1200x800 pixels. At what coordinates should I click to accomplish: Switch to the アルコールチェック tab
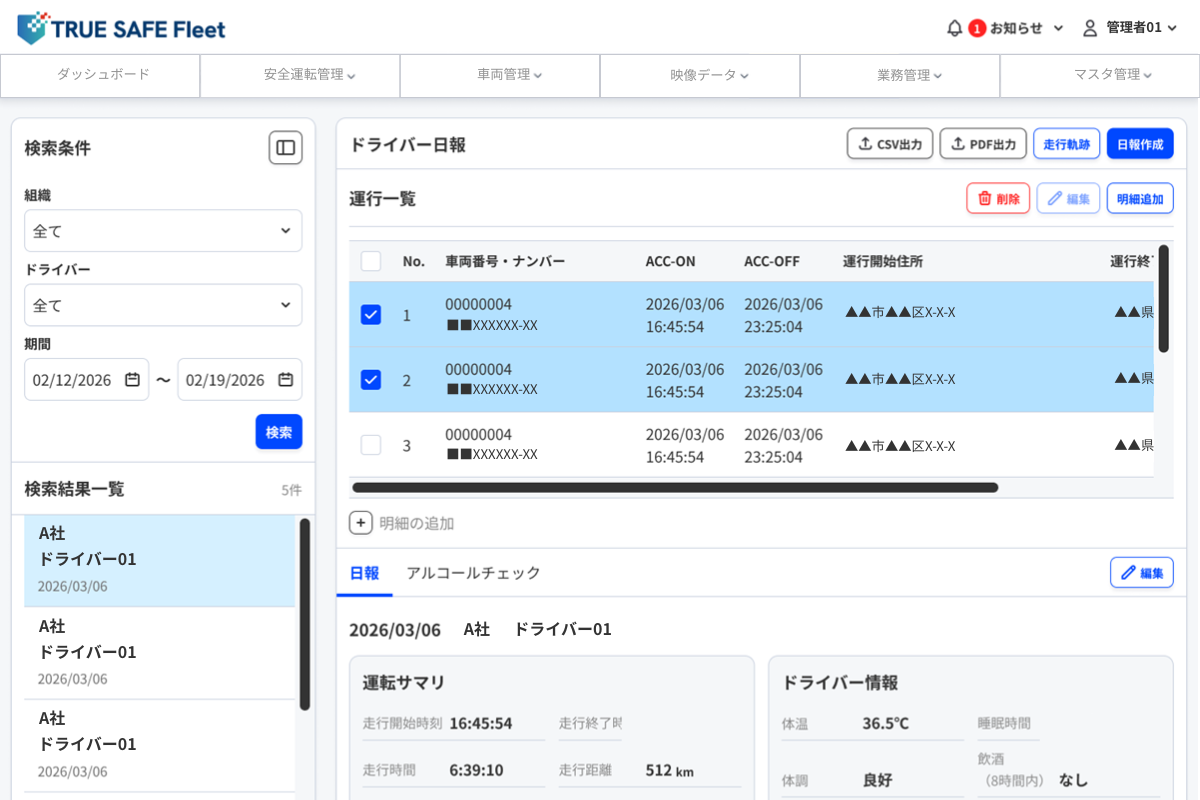pyautogui.click(x=473, y=573)
